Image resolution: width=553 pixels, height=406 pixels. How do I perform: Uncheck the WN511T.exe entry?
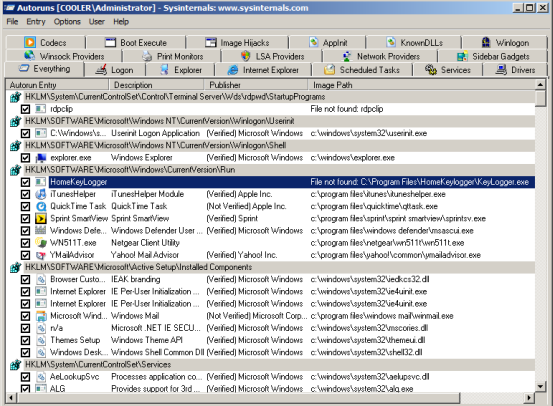click(25, 243)
